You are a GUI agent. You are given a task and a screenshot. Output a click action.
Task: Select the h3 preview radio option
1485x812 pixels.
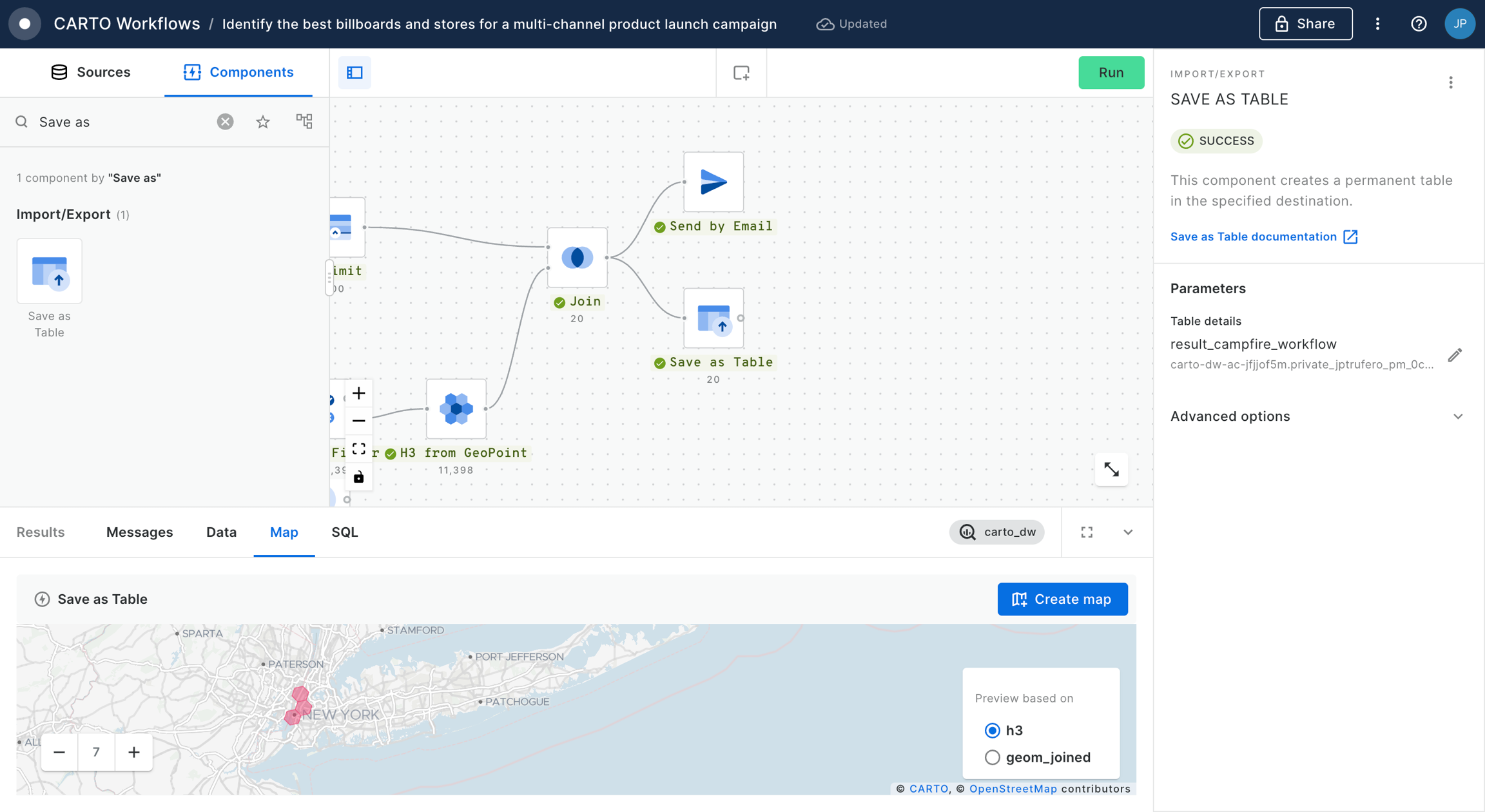tap(992, 730)
